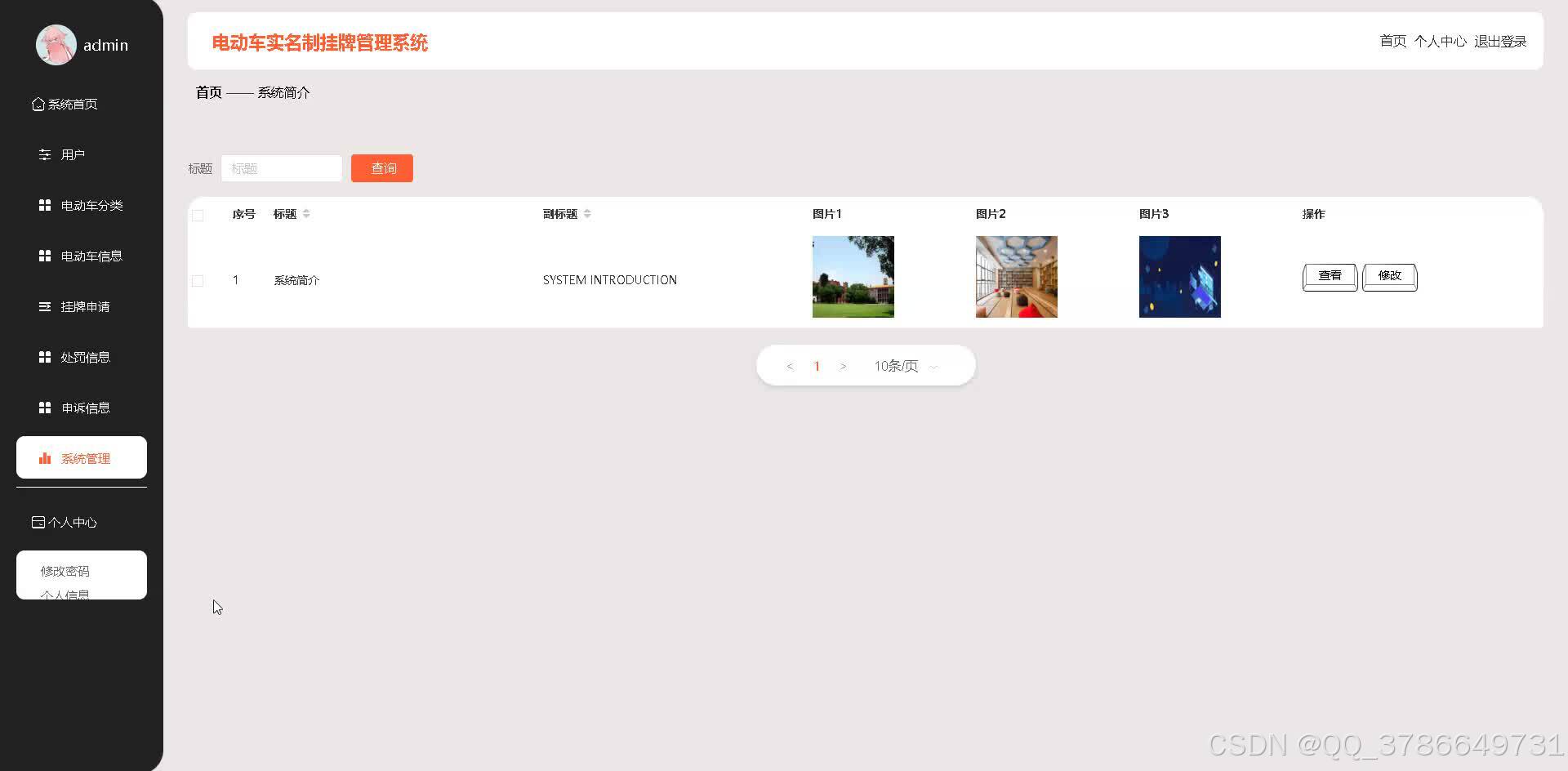Open 图片1 campus photo thumbnail
The width and height of the screenshot is (1568, 771).
pyautogui.click(x=853, y=276)
